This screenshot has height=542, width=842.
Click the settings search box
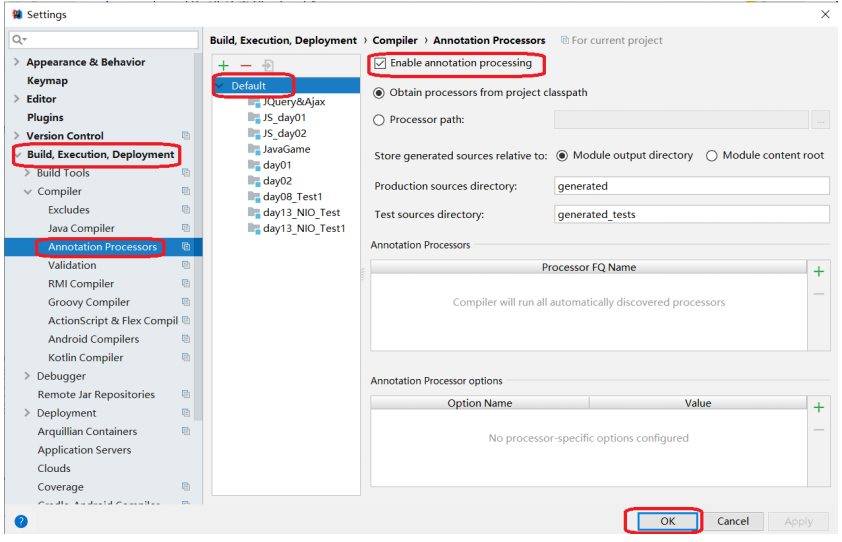(104, 40)
